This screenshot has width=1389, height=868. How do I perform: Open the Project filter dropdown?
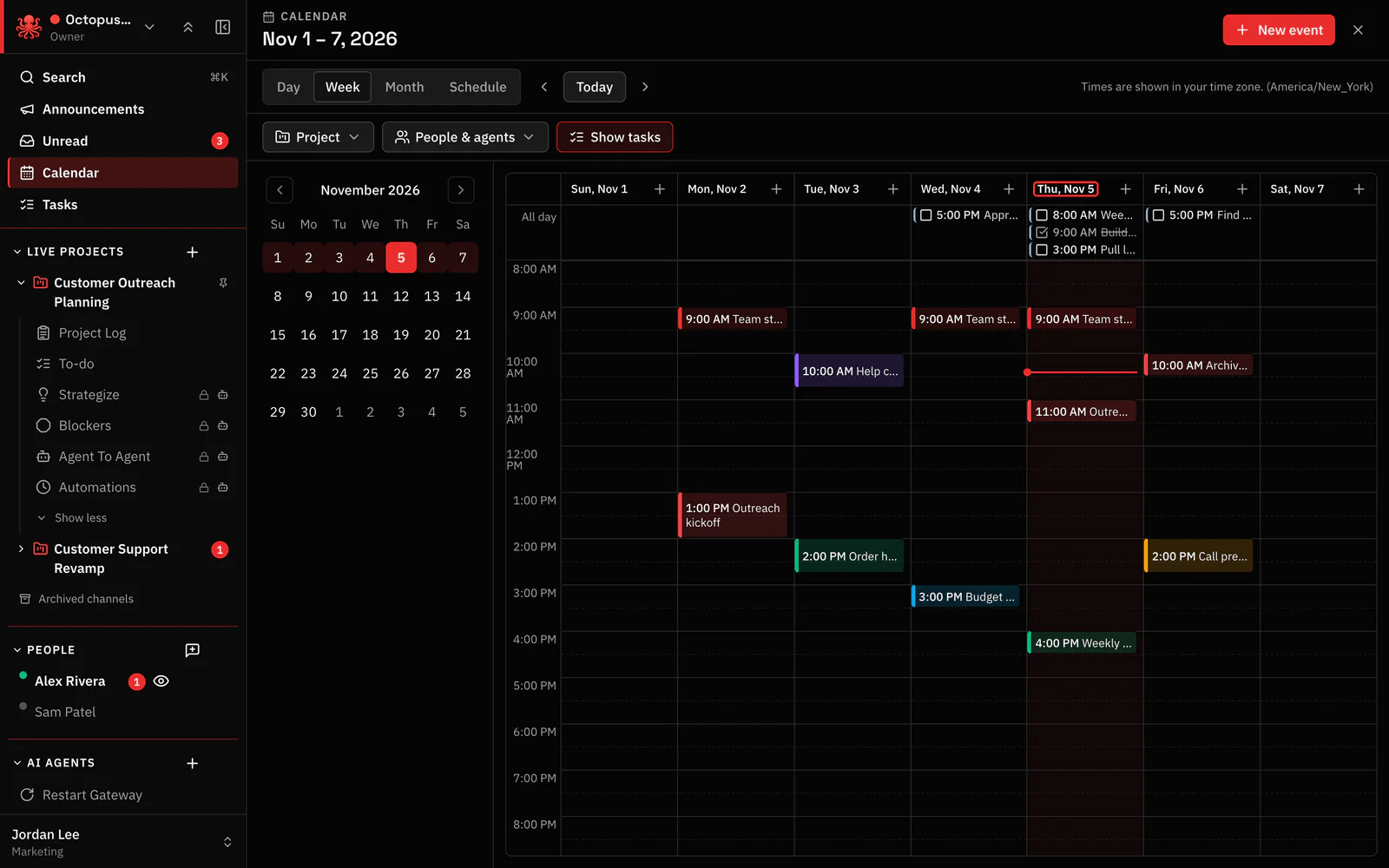(318, 137)
